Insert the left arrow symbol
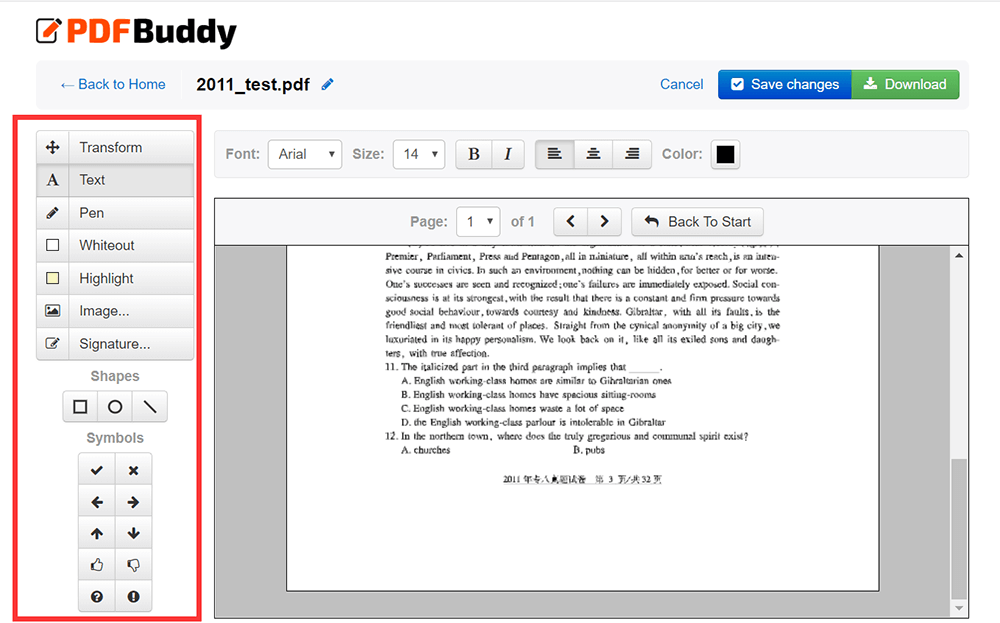The height and width of the screenshot is (623, 1000). [x=97, y=502]
